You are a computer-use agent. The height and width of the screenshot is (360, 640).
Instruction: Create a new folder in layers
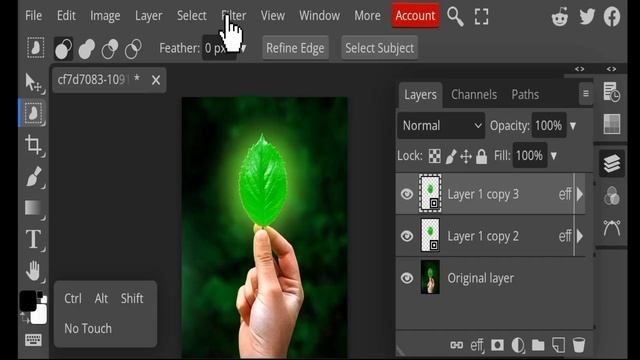538,345
